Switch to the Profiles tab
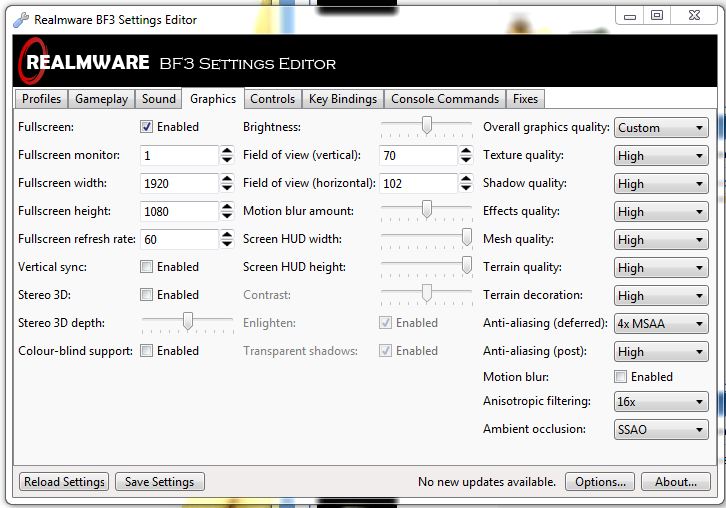 (x=41, y=99)
